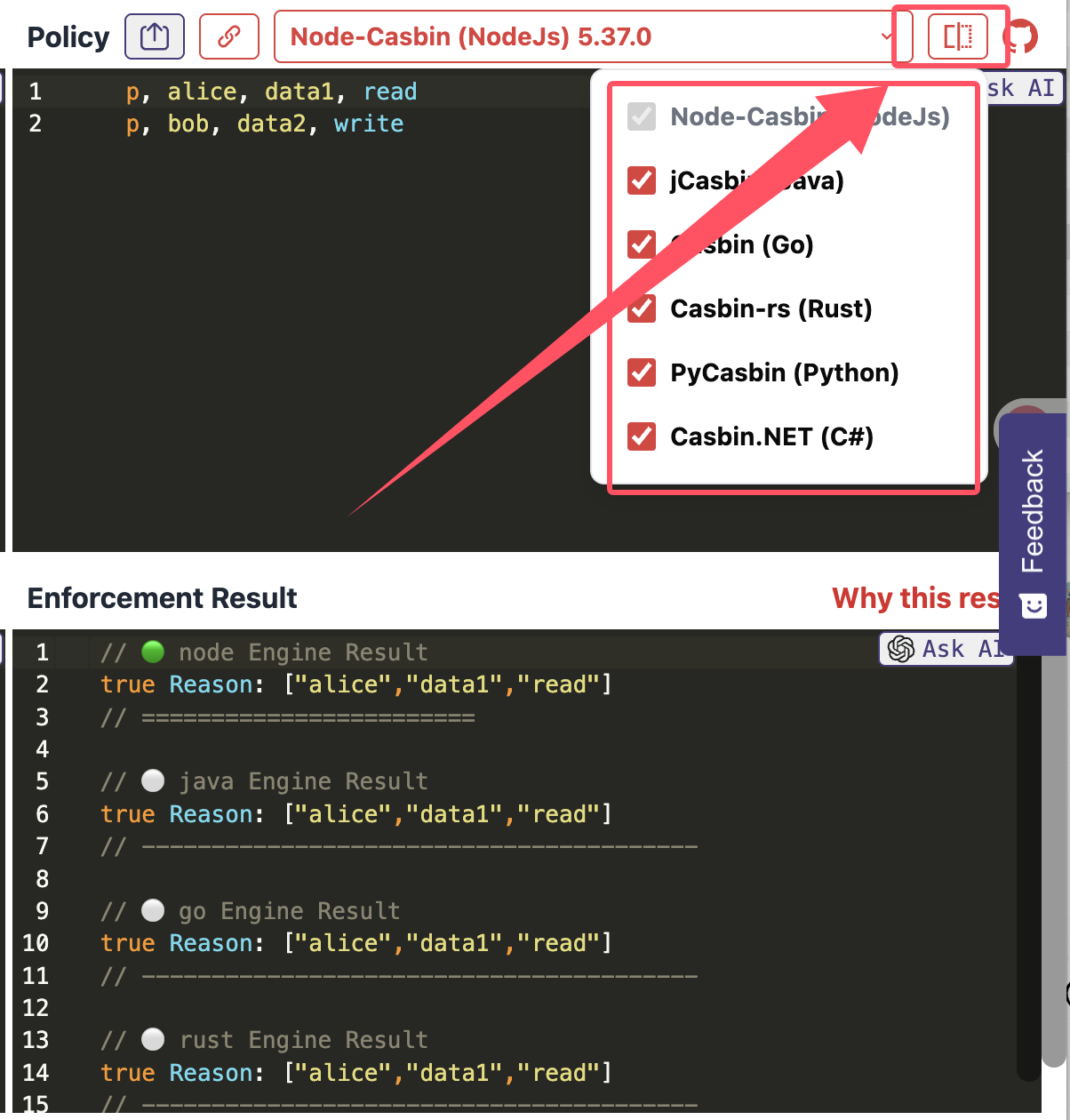
Task: Click the "Why this result" link
Action: pyautogui.click(x=915, y=598)
